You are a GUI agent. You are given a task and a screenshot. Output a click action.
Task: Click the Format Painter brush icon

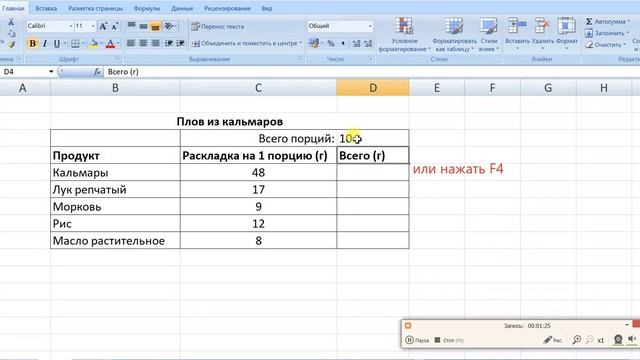click(x=11, y=44)
